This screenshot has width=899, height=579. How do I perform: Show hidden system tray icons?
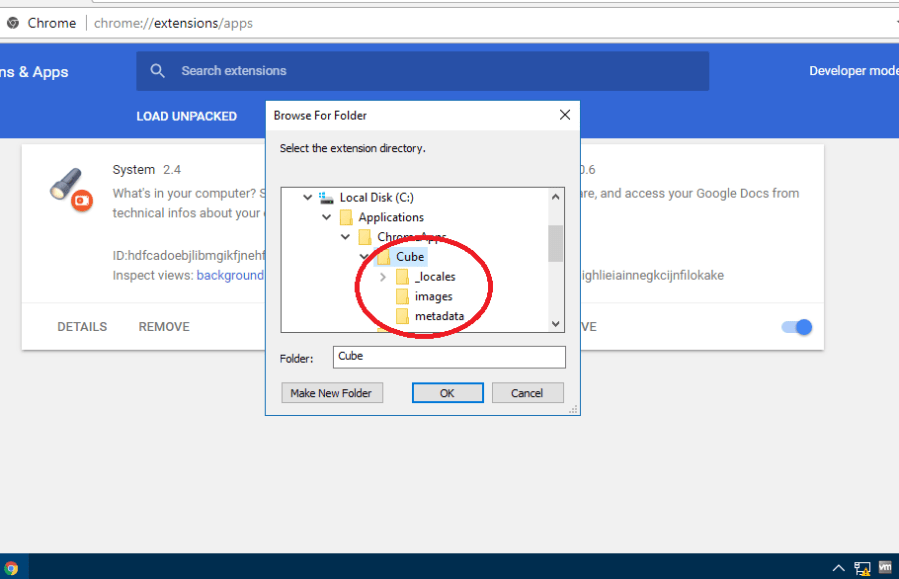click(838, 568)
